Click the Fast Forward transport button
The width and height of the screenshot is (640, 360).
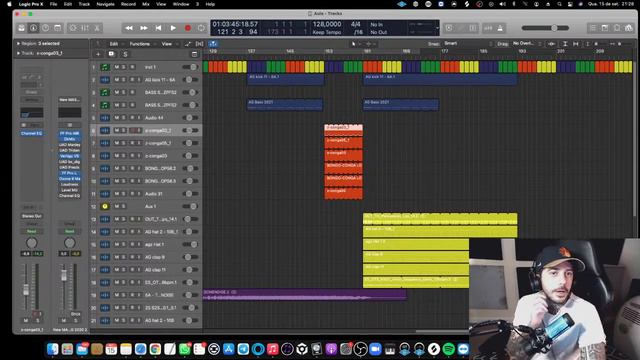tap(144, 28)
